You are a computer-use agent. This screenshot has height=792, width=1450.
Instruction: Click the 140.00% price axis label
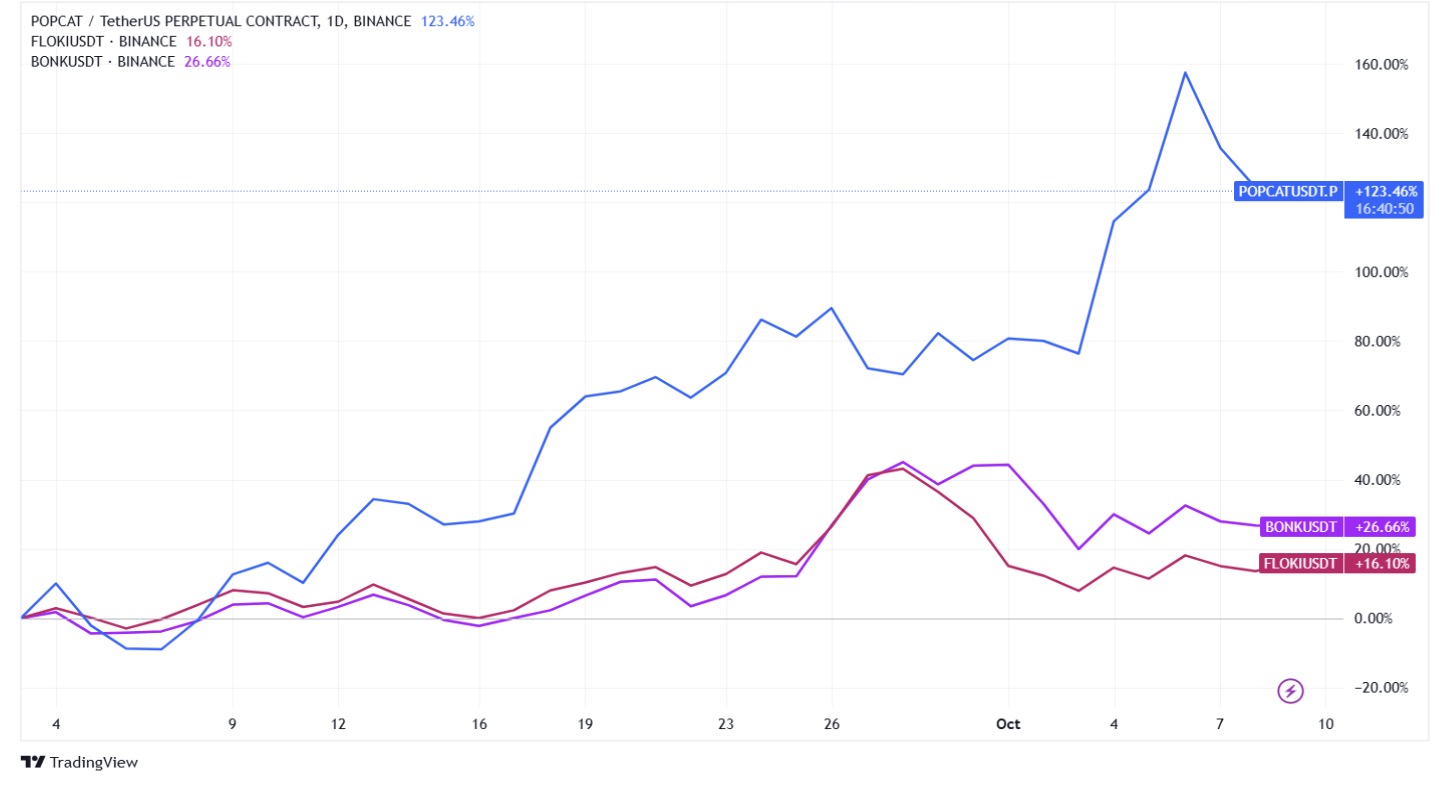pyautogui.click(x=1381, y=134)
